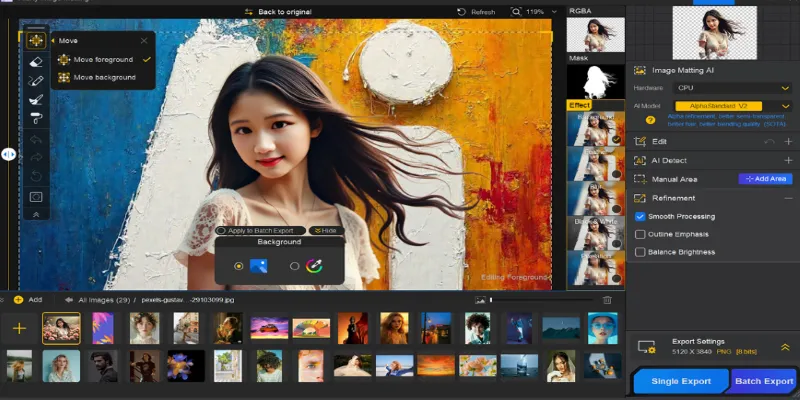Select the Move tool in left toolbar

coord(36,40)
